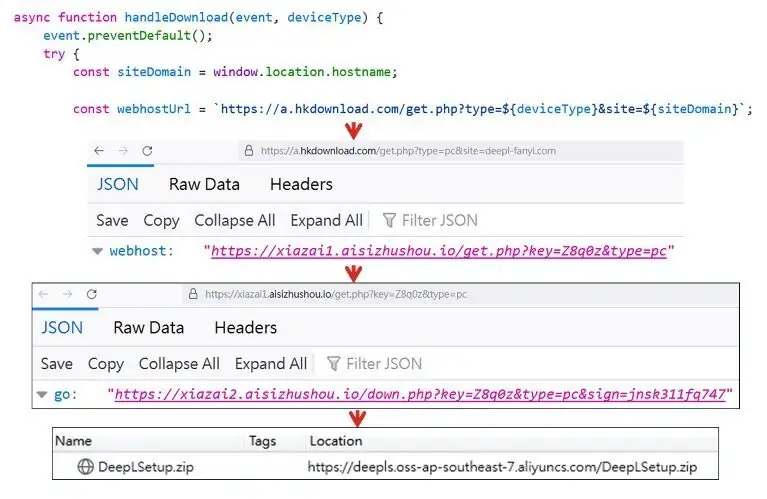
Task: Click padlock icon beside hkdownload.com URL
Action: pyautogui.click(x=249, y=151)
